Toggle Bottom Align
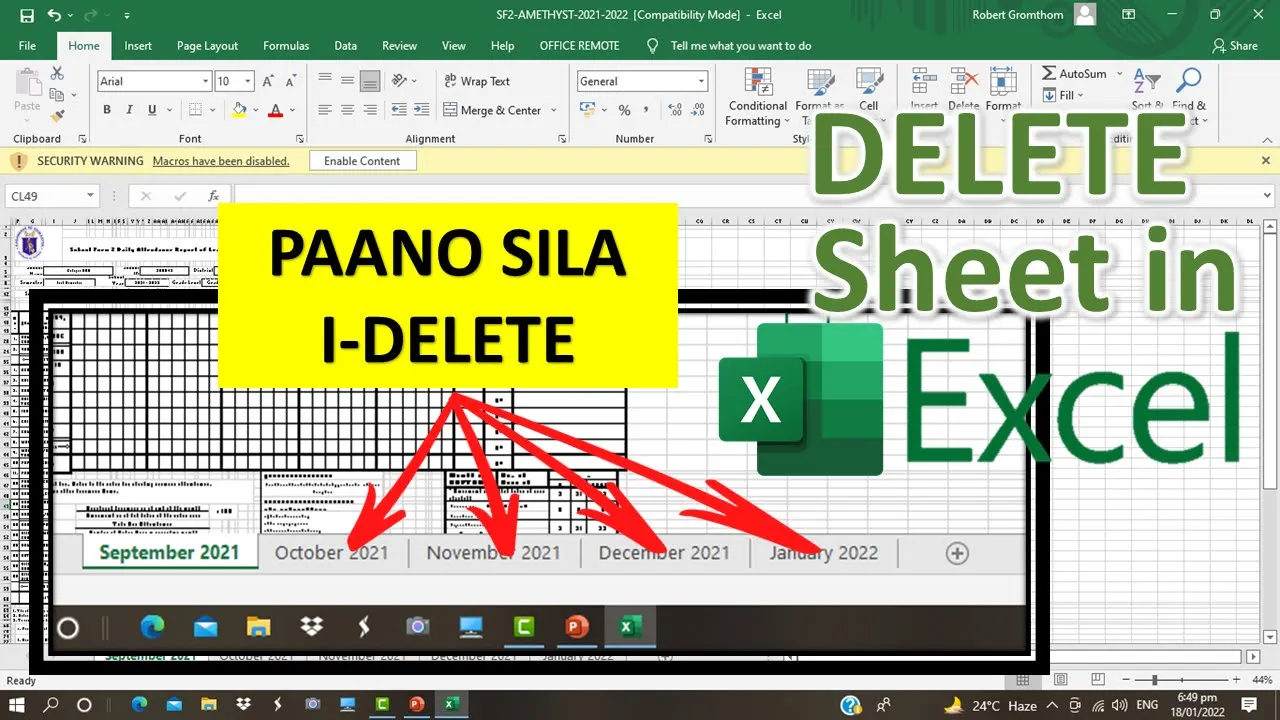This screenshot has width=1280, height=720. tap(370, 81)
